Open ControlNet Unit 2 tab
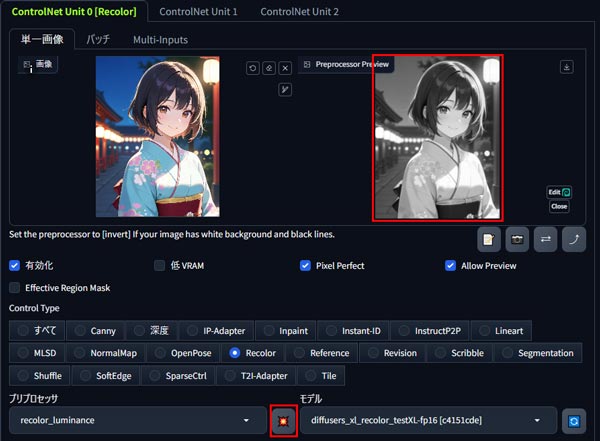This screenshot has width=600, height=441. (299, 11)
